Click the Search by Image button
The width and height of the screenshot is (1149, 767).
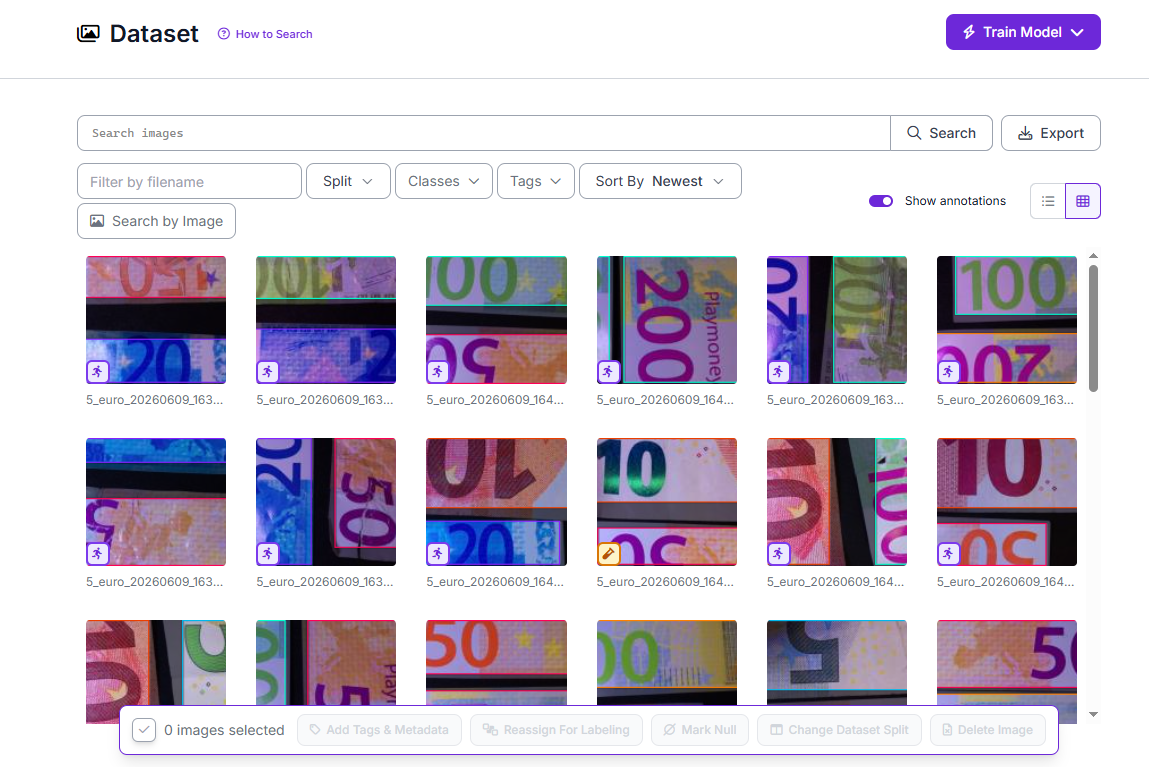click(156, 221)
